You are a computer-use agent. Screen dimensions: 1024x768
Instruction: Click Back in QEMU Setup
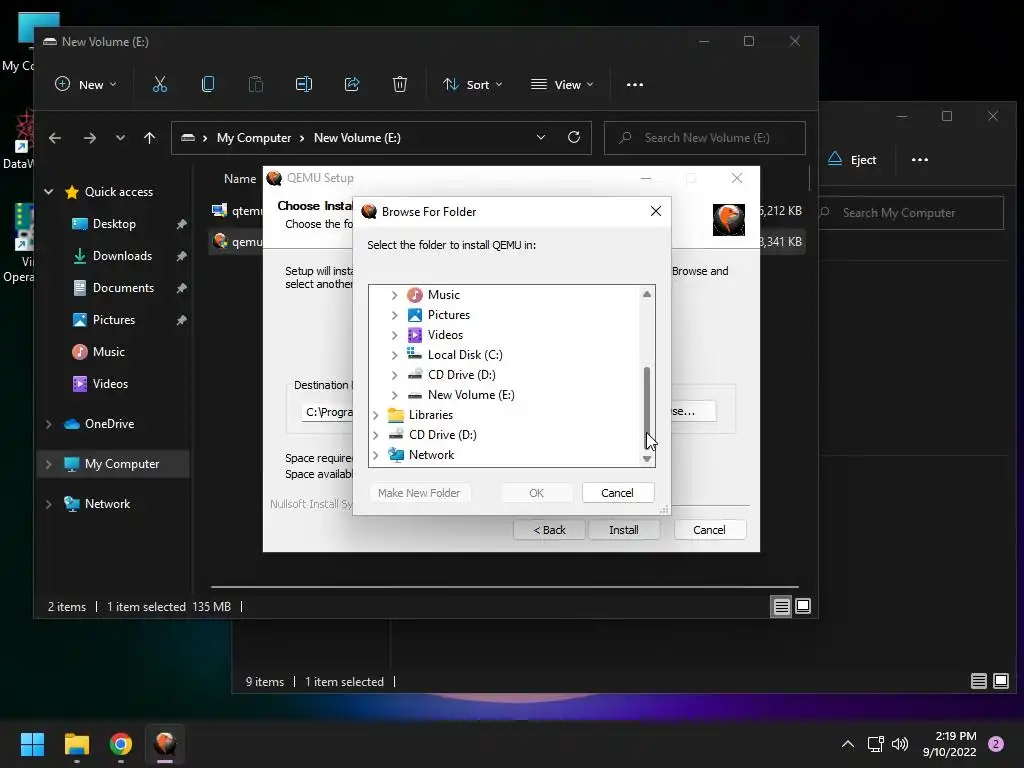click(x=549, y=530)
